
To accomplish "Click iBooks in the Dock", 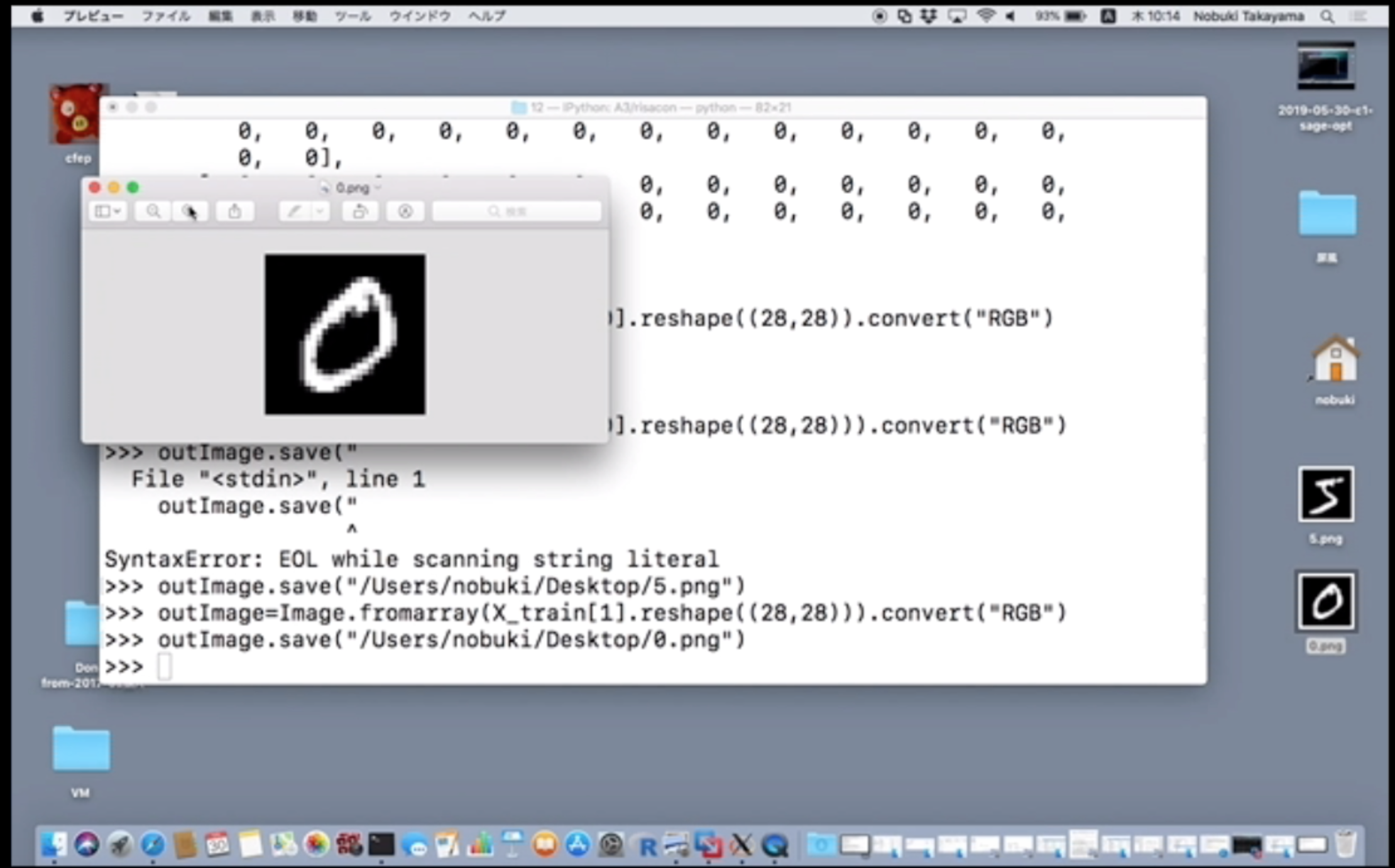I will tap(545, 845).
